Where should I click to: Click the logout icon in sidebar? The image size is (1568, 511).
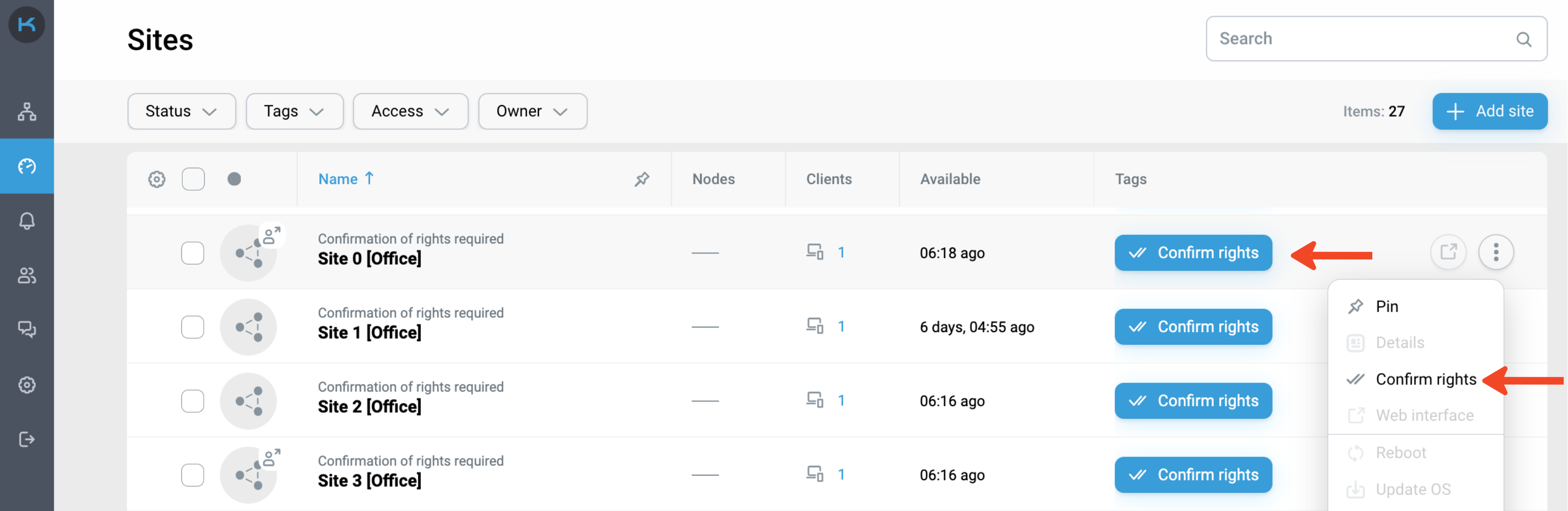pyautogui.click(x=27, y=439)
